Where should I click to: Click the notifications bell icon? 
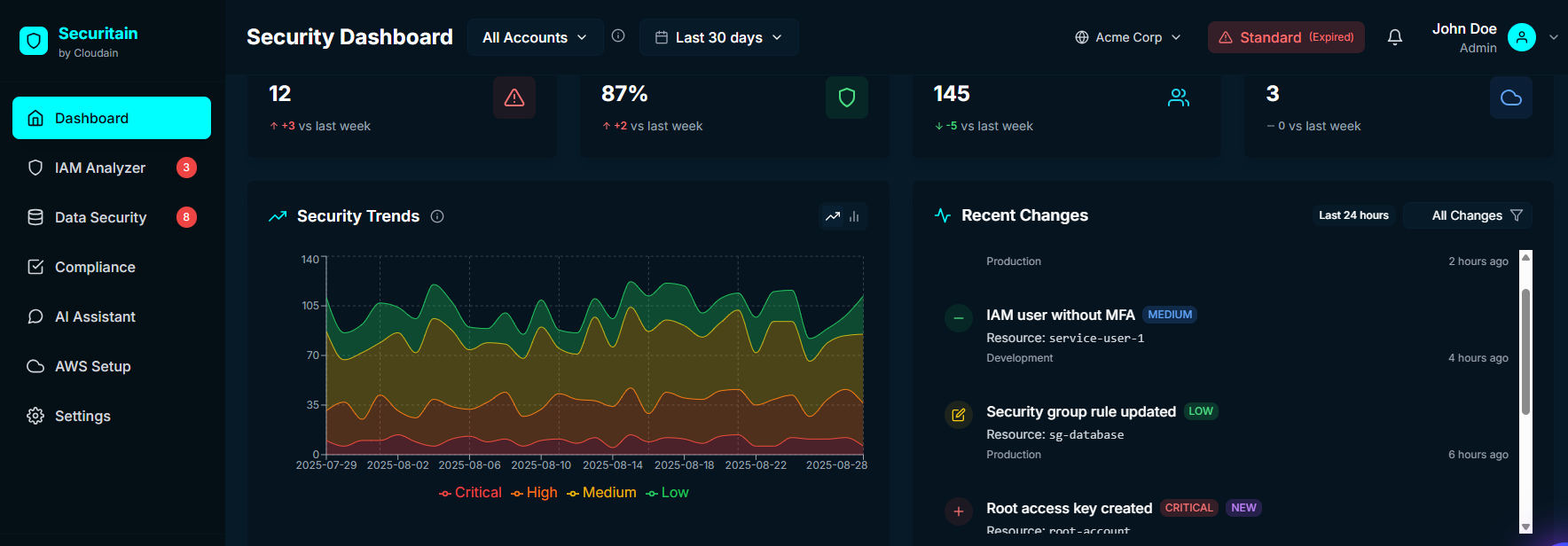click(x=1394, y=37)
